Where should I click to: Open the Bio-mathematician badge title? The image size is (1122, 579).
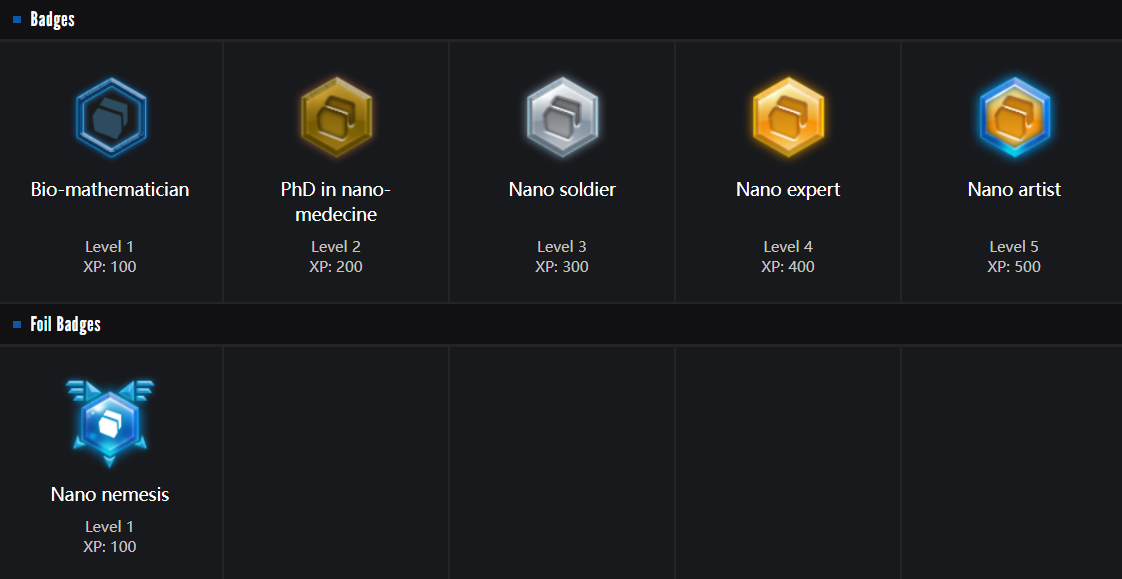coord(110,190)
